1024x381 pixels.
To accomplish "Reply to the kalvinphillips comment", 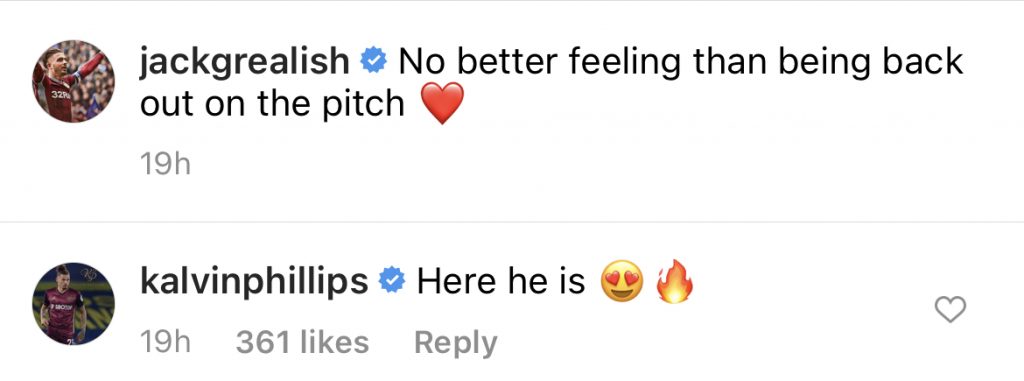I will pos(456,344).
